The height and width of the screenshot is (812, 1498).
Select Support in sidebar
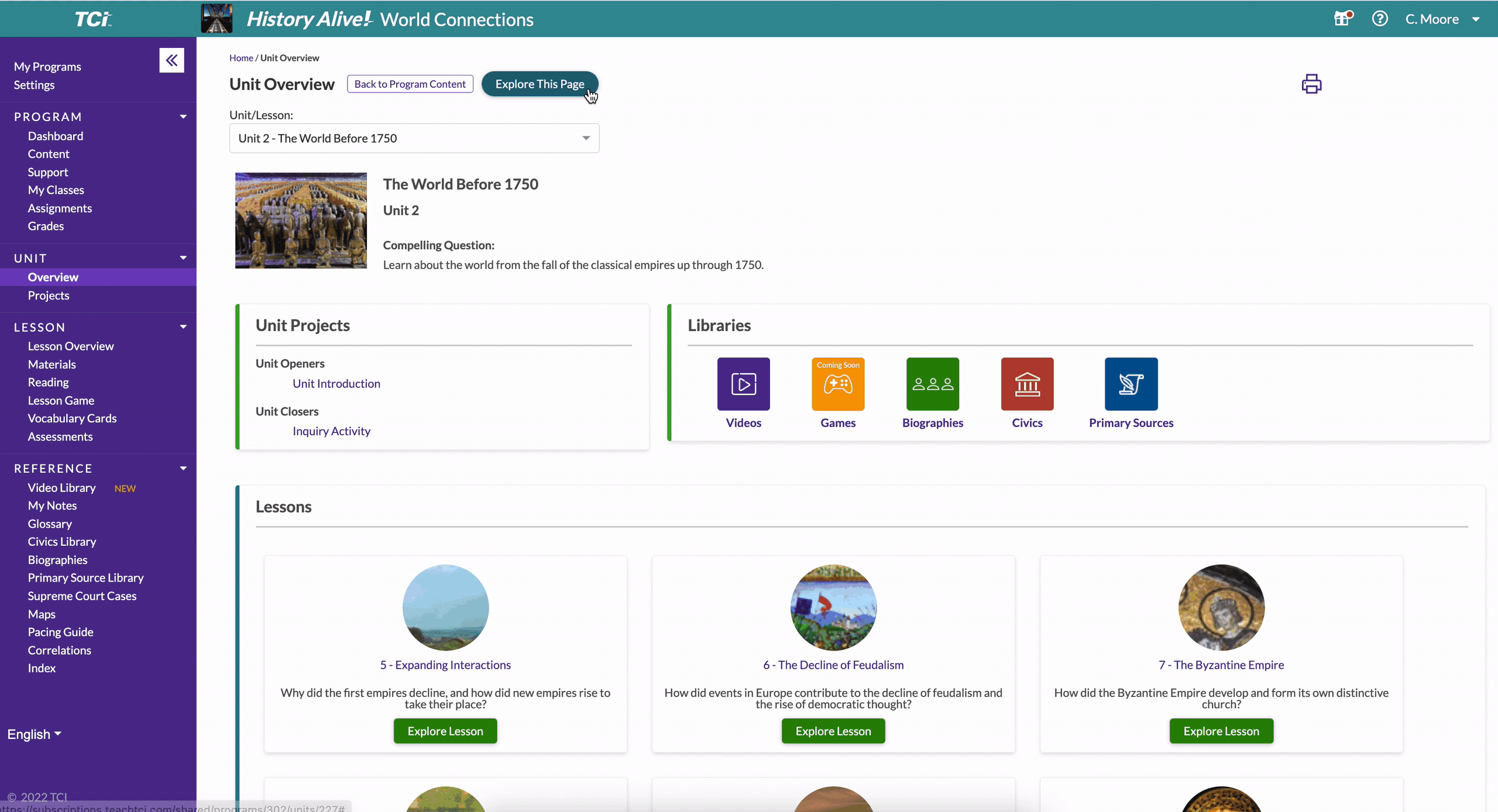(x=48, y=172)
